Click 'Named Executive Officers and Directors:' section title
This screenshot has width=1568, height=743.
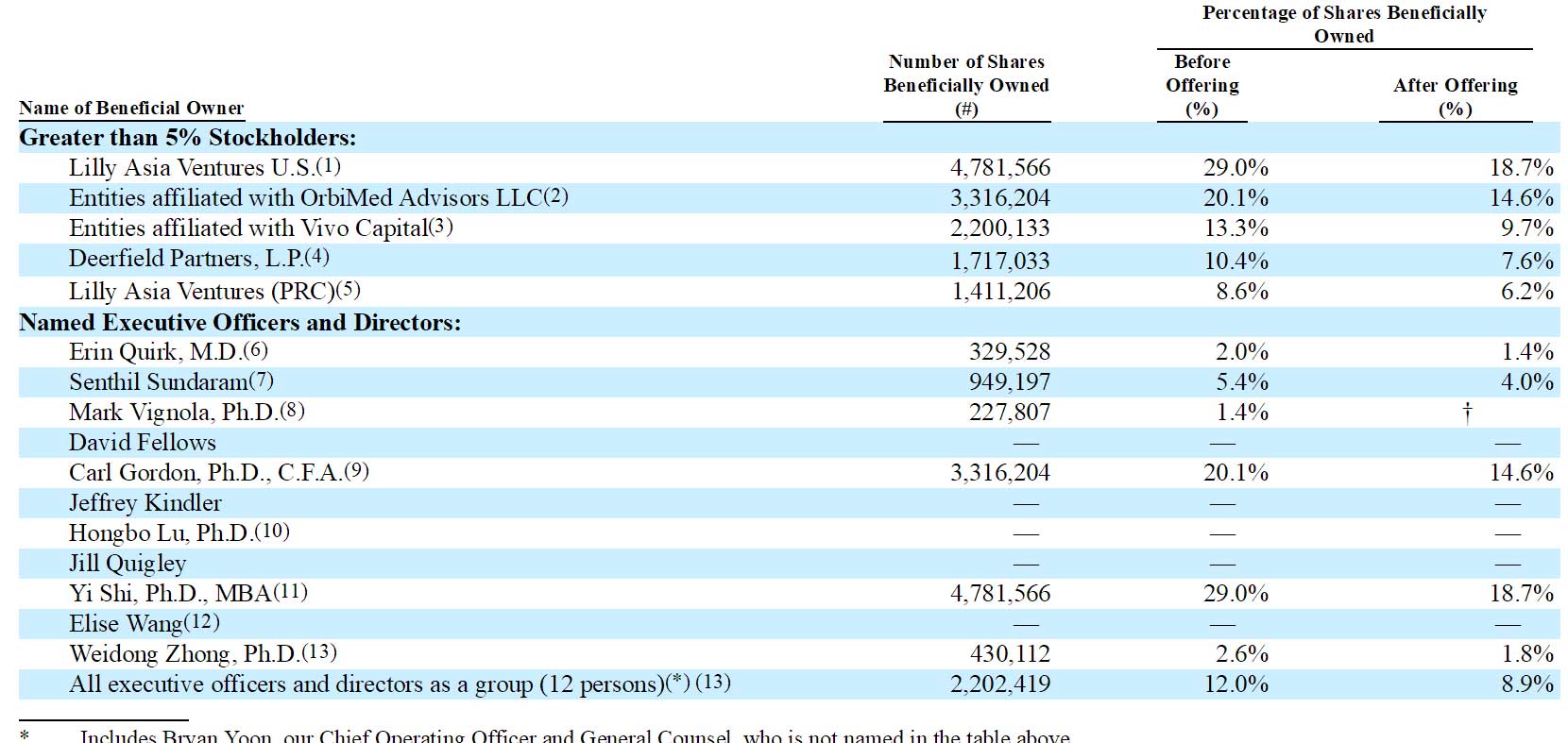point(240,322)
